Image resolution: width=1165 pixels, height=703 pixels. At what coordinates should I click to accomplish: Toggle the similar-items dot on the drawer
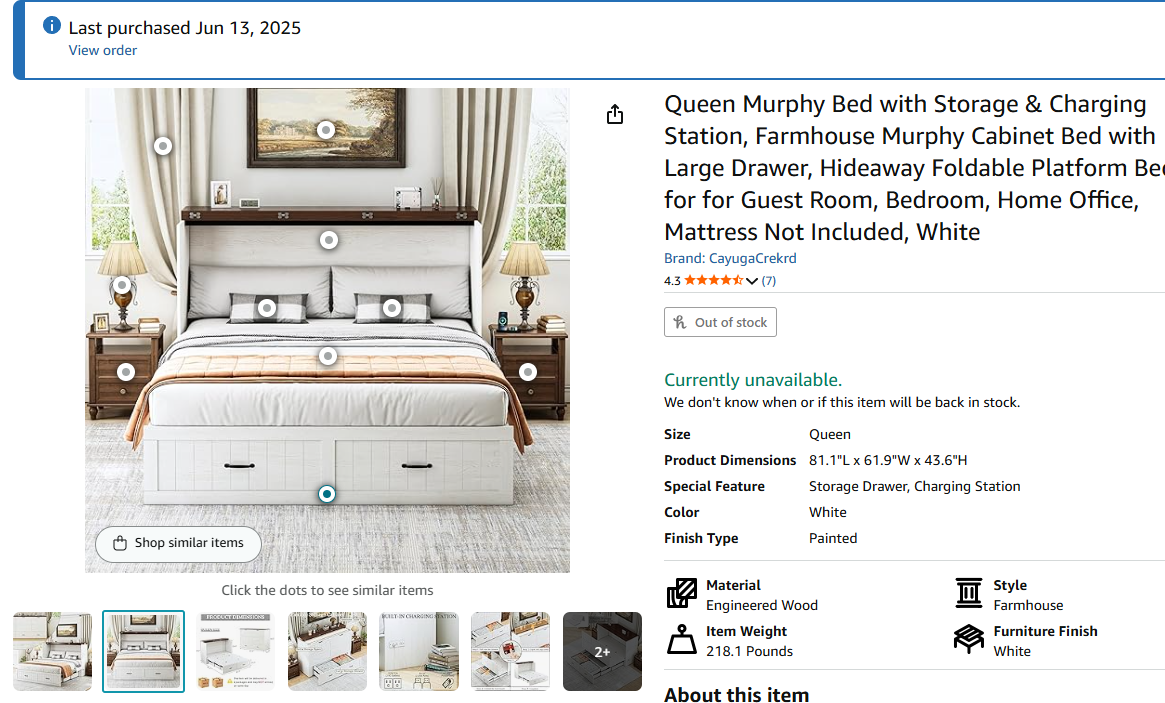pyautogui.click(x=327, y=493)
